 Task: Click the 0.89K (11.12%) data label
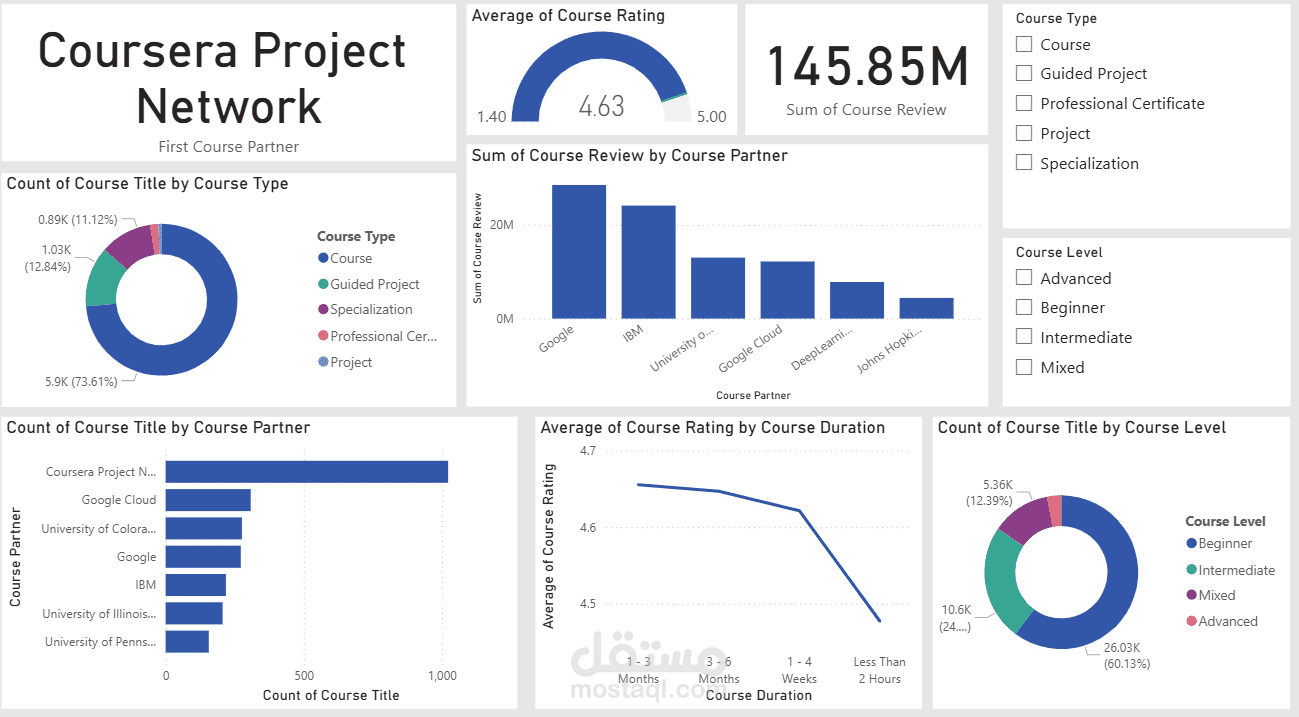78,220
